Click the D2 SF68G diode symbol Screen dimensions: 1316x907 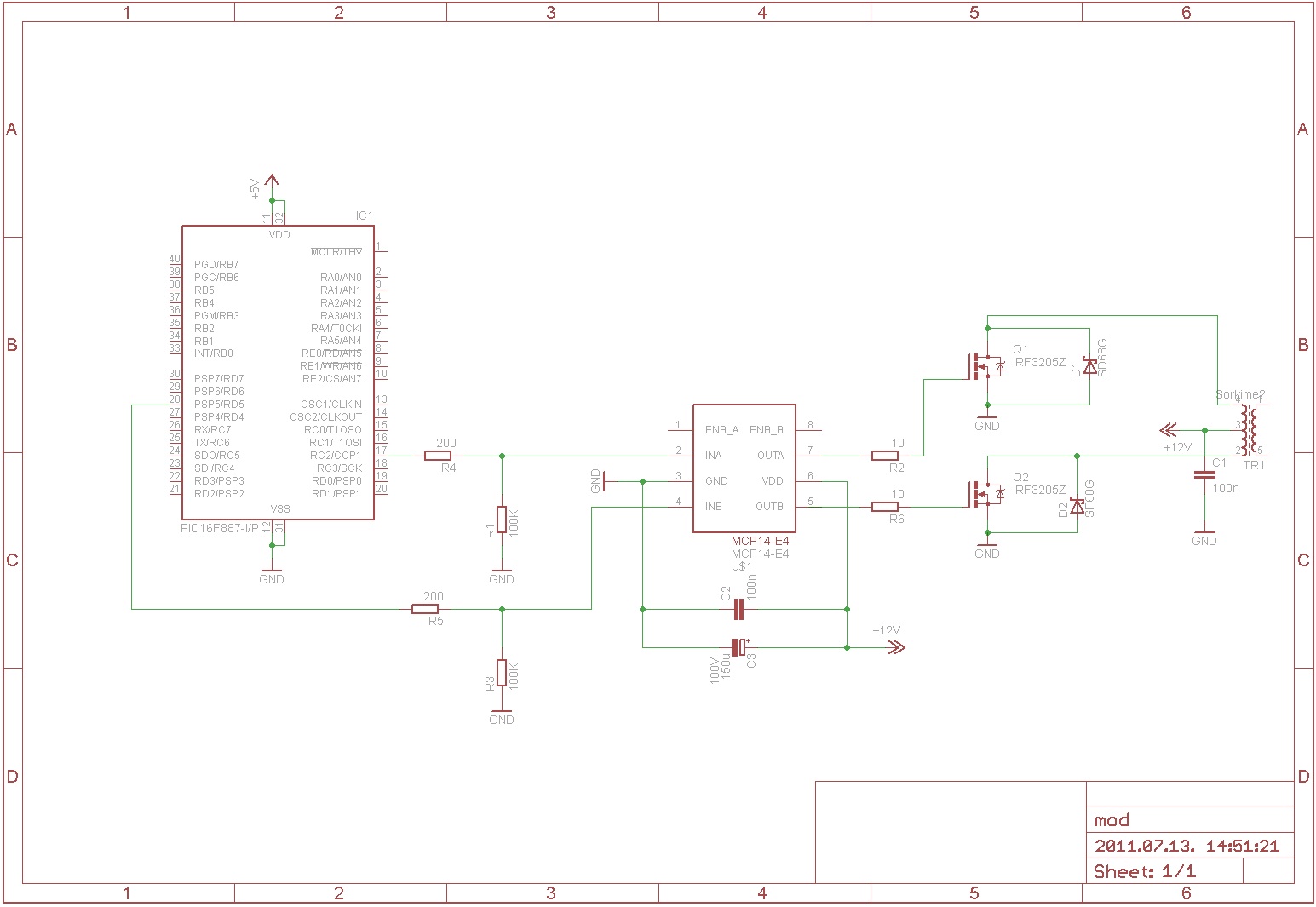(1077, 507)
